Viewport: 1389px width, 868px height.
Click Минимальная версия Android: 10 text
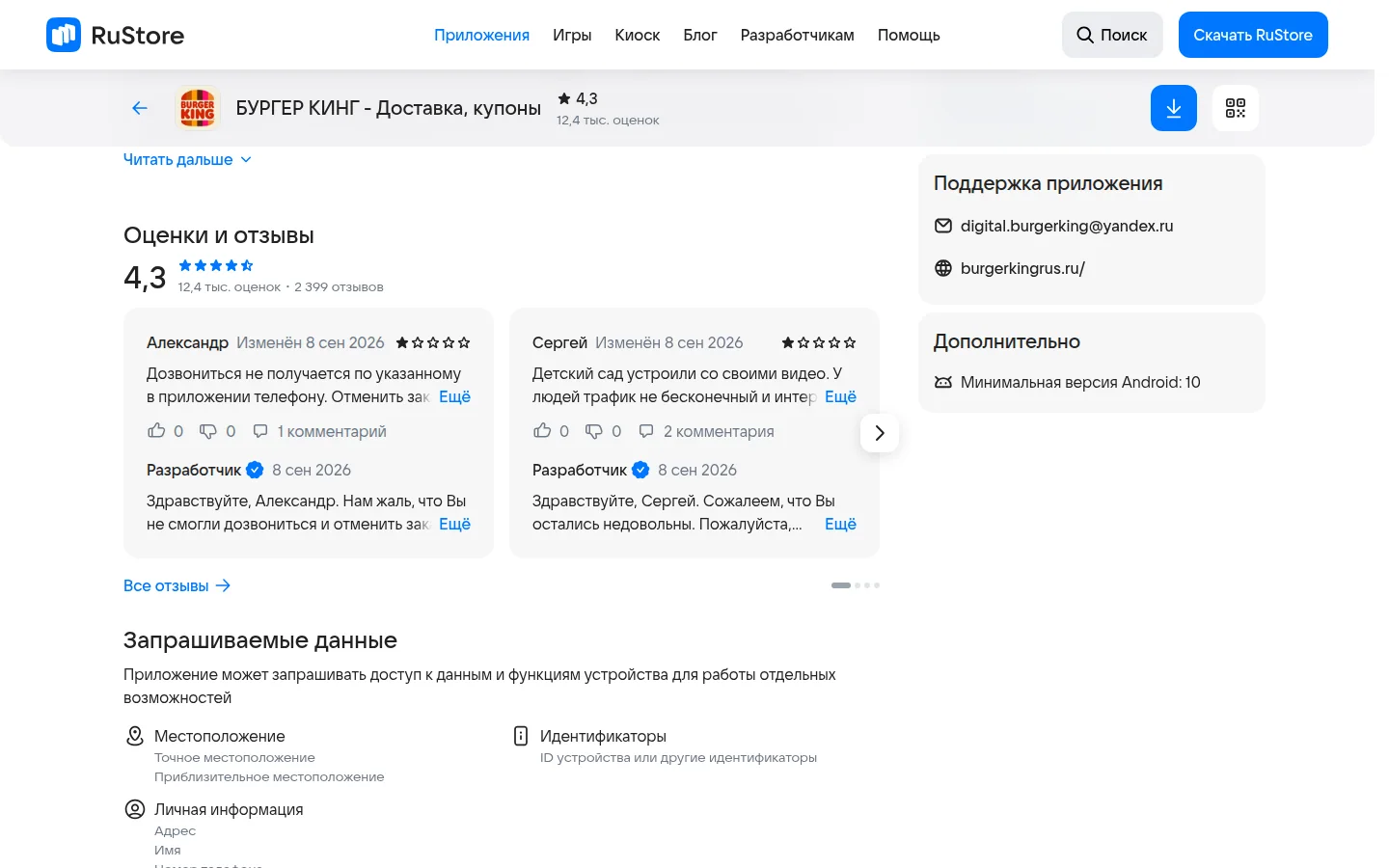1080,382
